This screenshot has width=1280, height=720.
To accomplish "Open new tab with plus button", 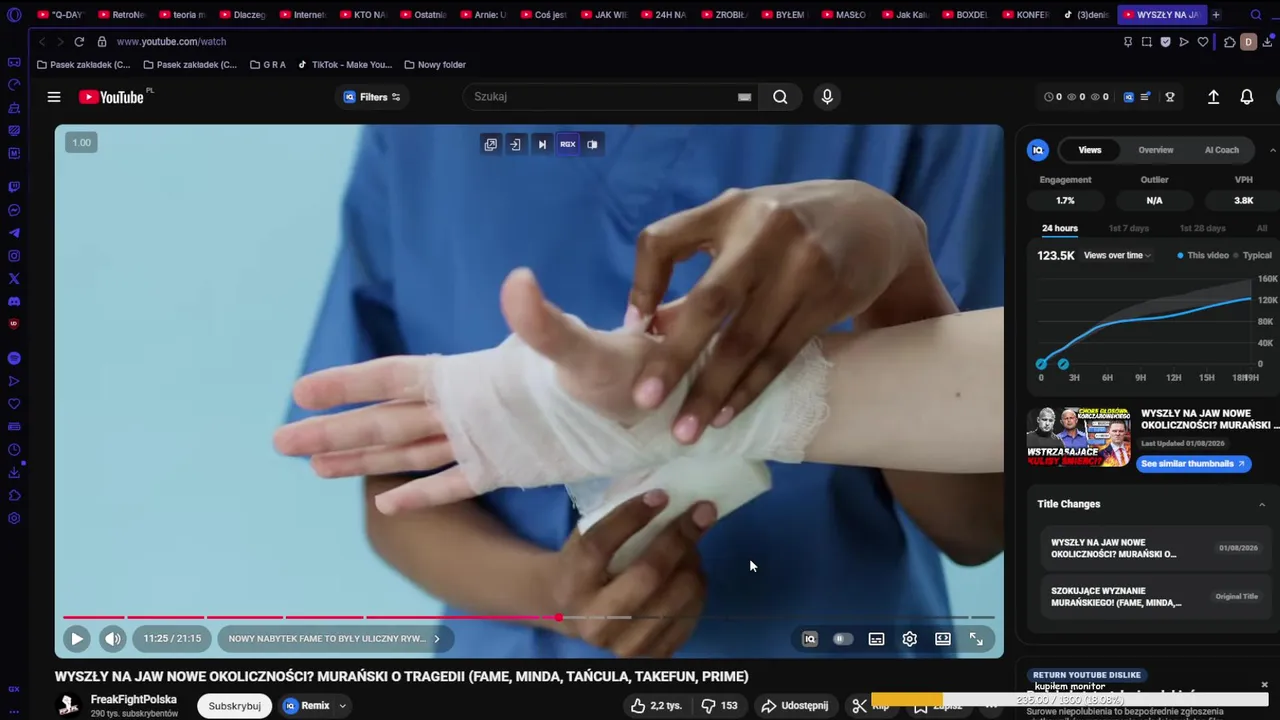I will tap(1216, 15).
